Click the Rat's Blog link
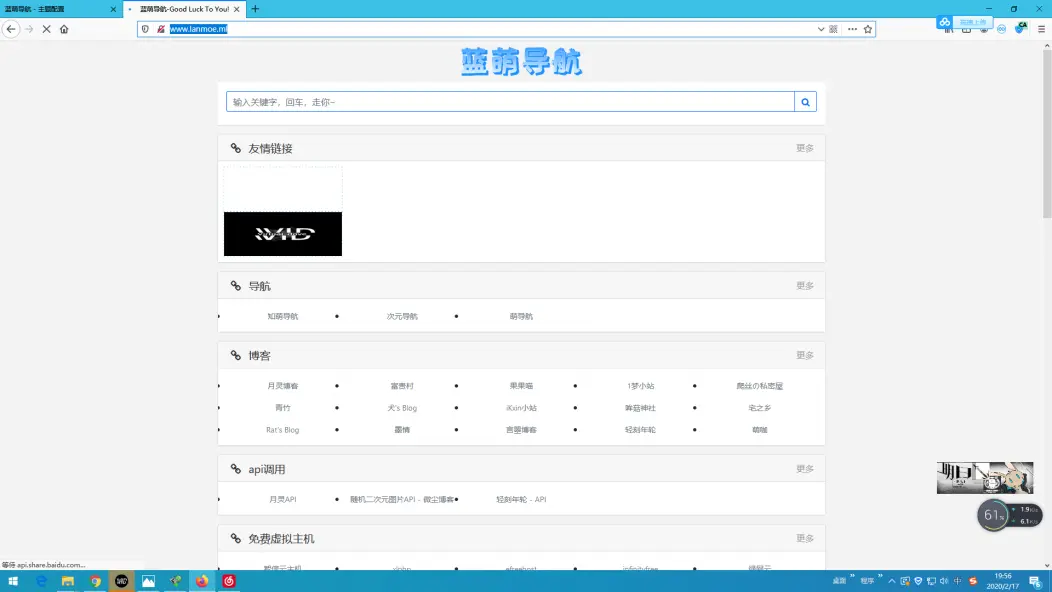Viewport: 1052px width, 592px height. click(x=282, y=430)
